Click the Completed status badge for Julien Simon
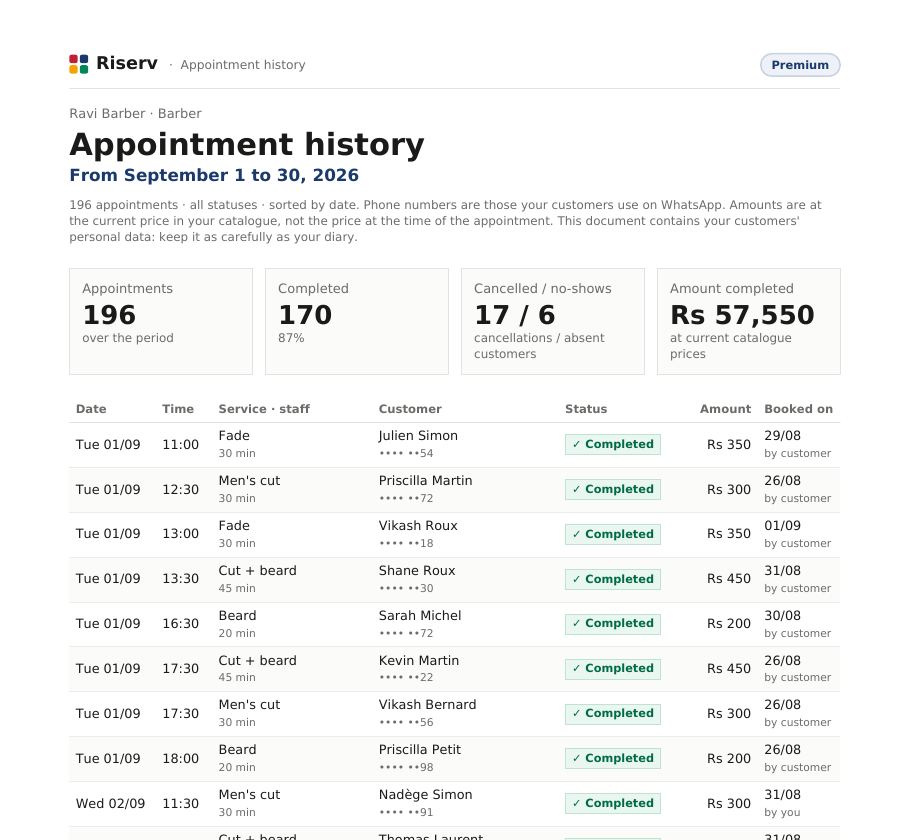This screenshot has height=840, width=910. tap(612, 444)
